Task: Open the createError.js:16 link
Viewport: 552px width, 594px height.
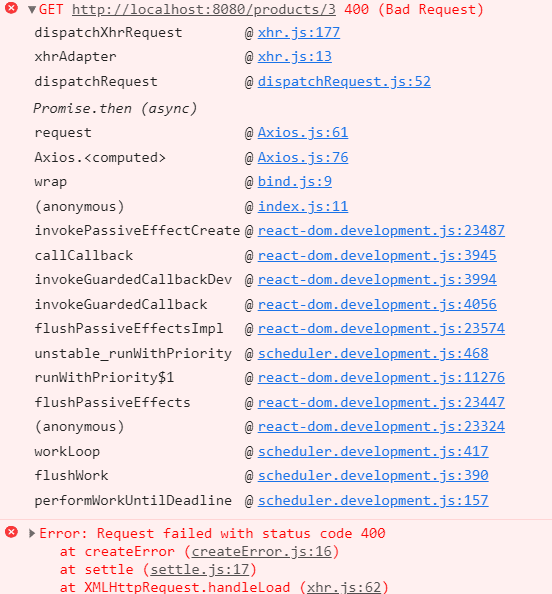Action: pyautogui.click(x=261, y=552)
